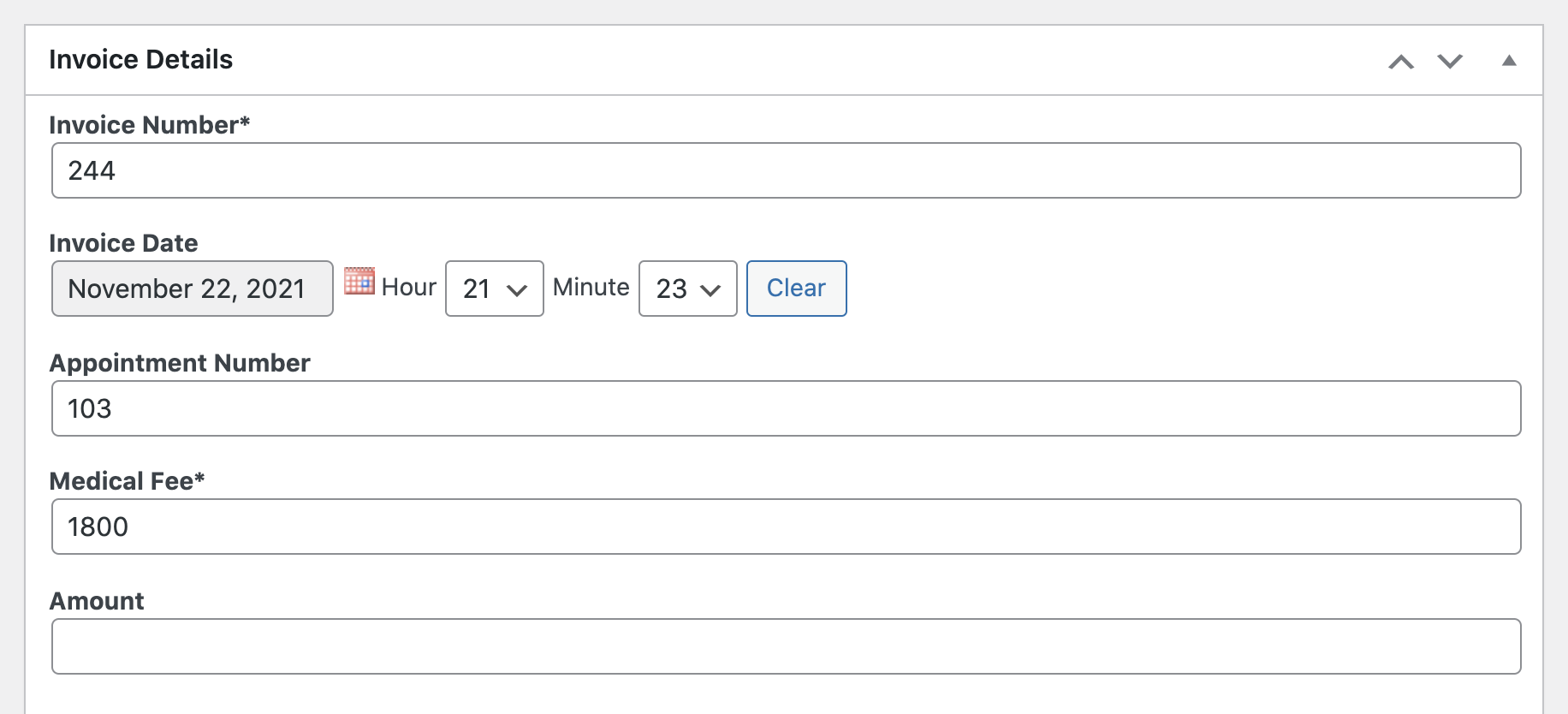Click the Medical Fee label
The height and width of the screenshot is (714, 1568).
[128, 481]
